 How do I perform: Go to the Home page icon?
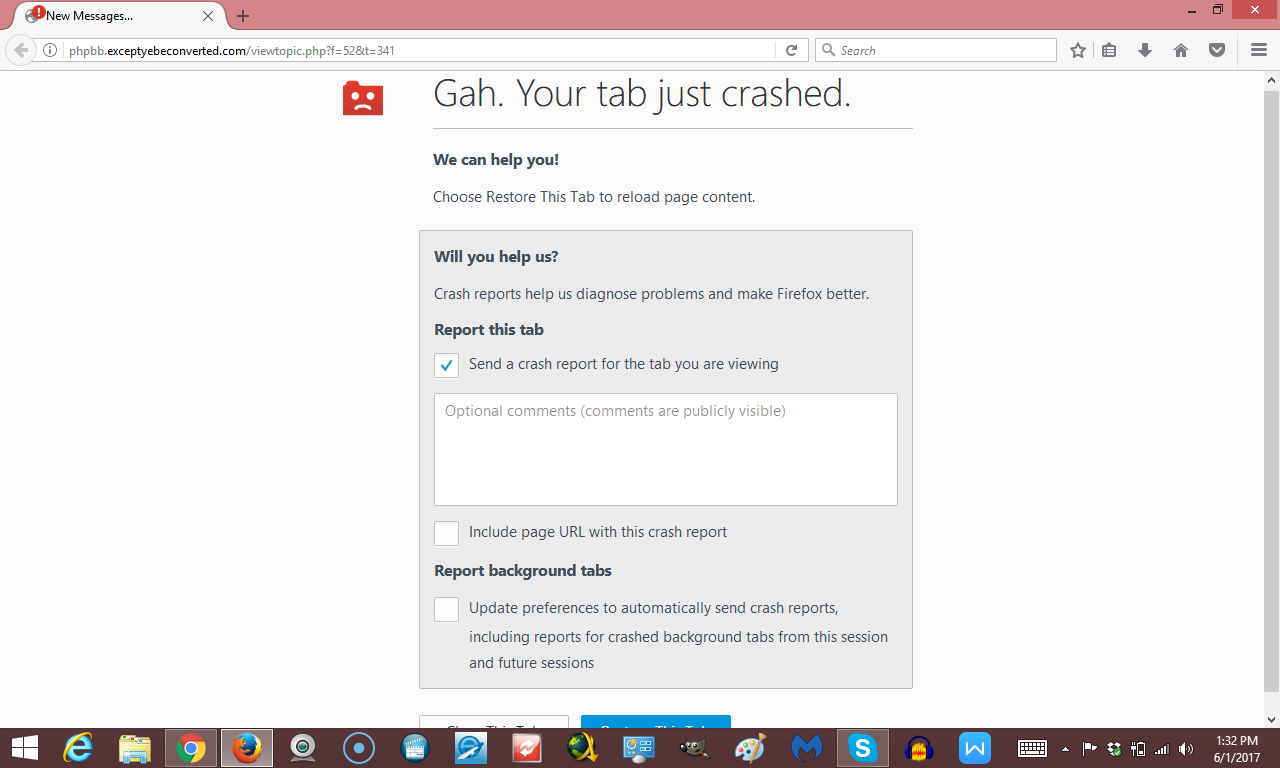[x=1181, y=50]
